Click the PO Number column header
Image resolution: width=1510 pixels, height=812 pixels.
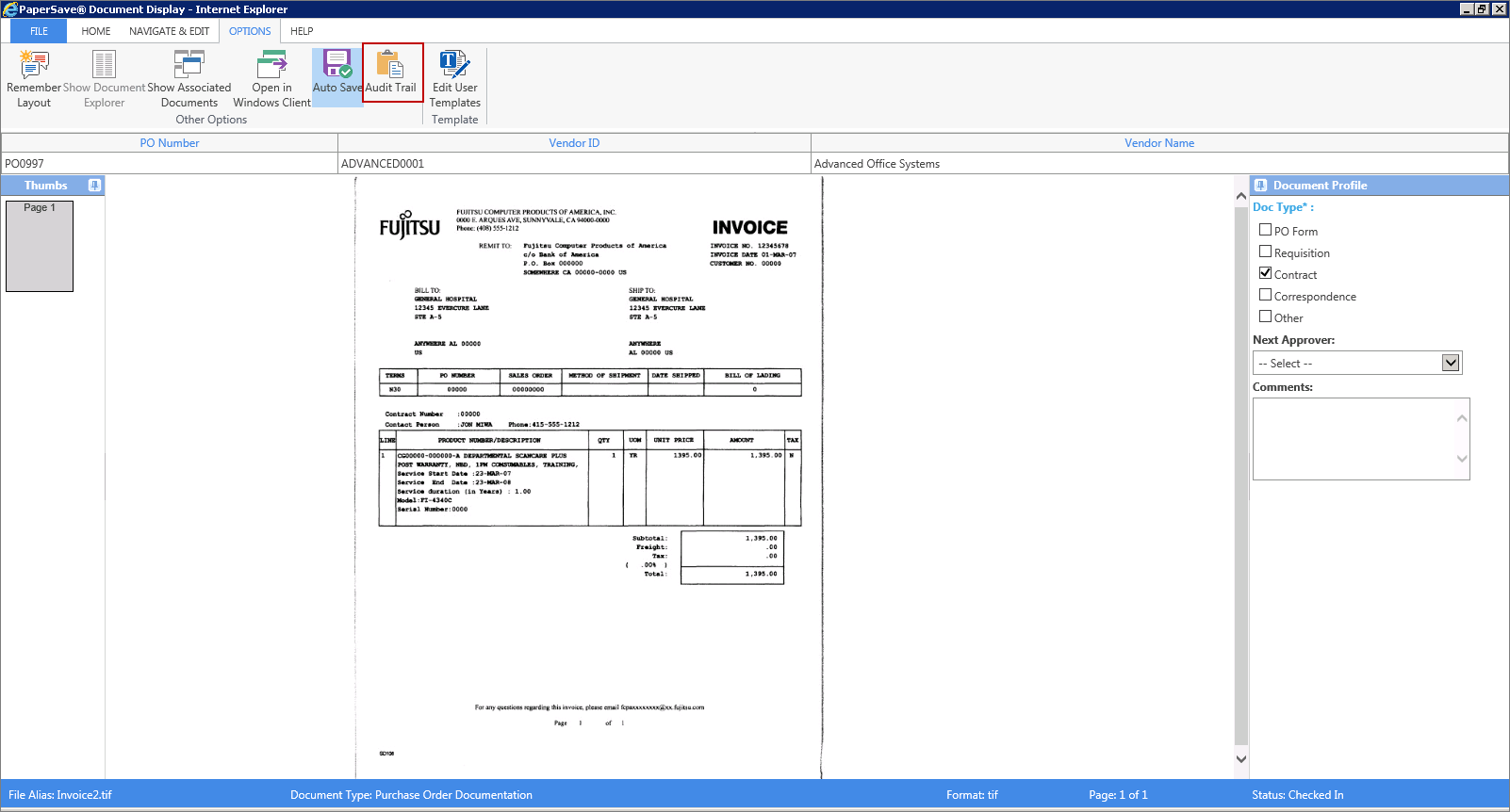coord(170,143)
